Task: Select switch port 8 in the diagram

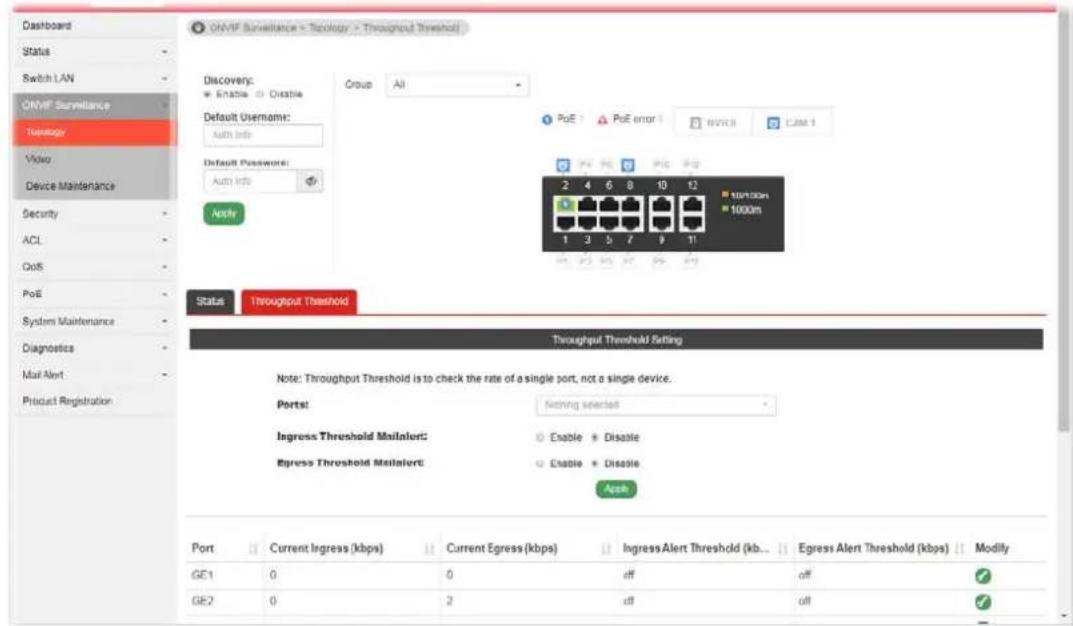Action: point(631,205)
